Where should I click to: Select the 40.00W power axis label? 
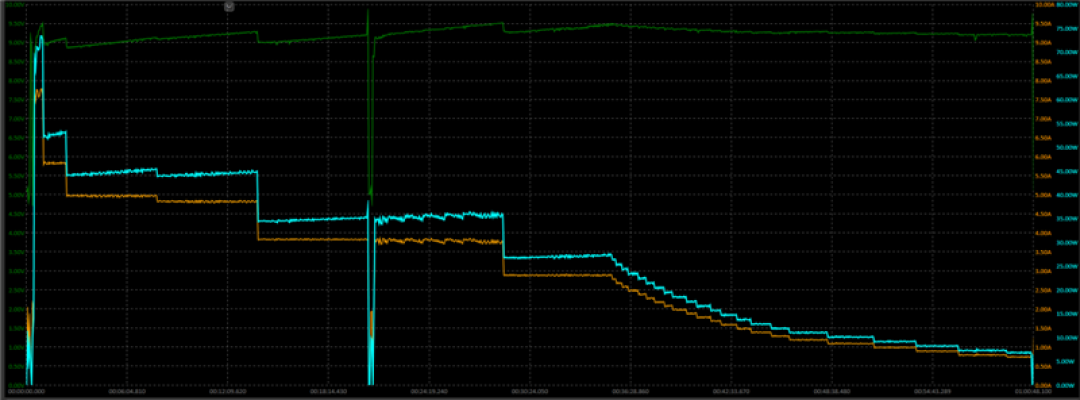coord(1066,195)
